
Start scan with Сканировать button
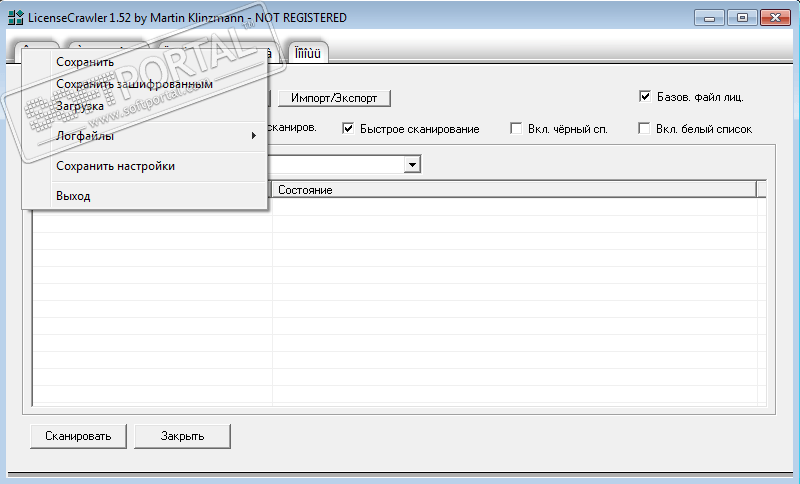point(78,436)
